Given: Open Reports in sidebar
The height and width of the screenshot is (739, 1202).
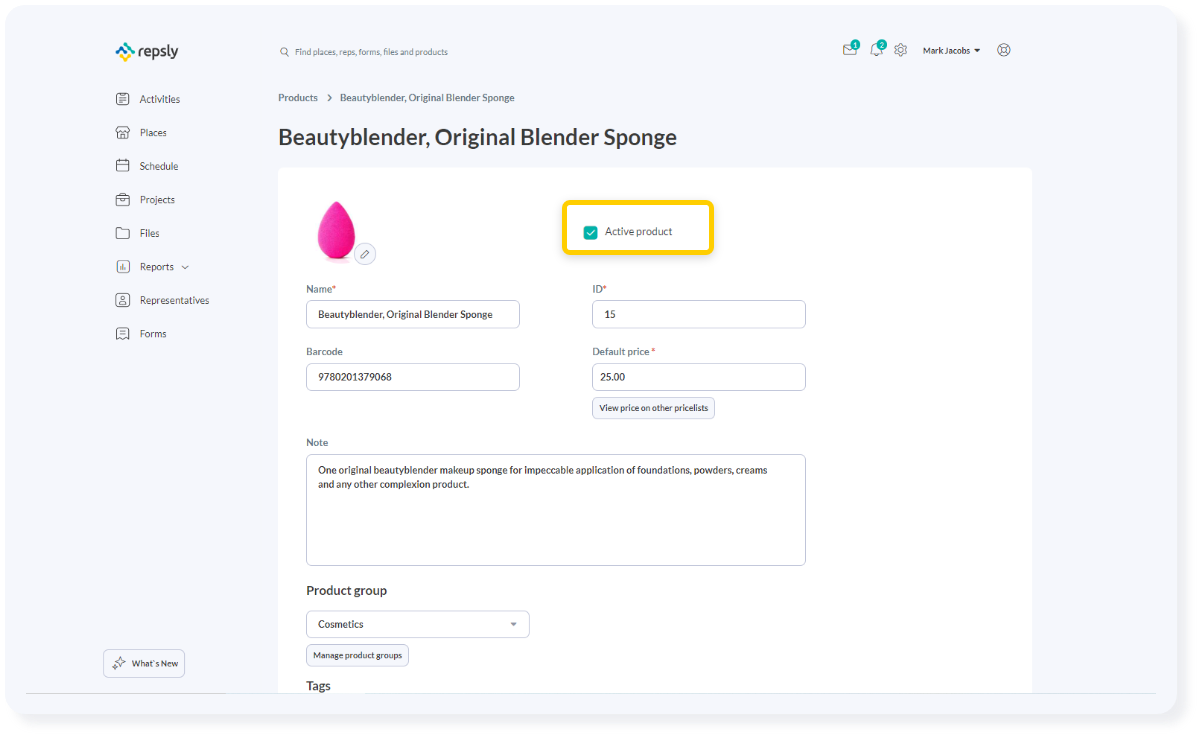Looking at the screenshot, I should click(x=157, y=267).
